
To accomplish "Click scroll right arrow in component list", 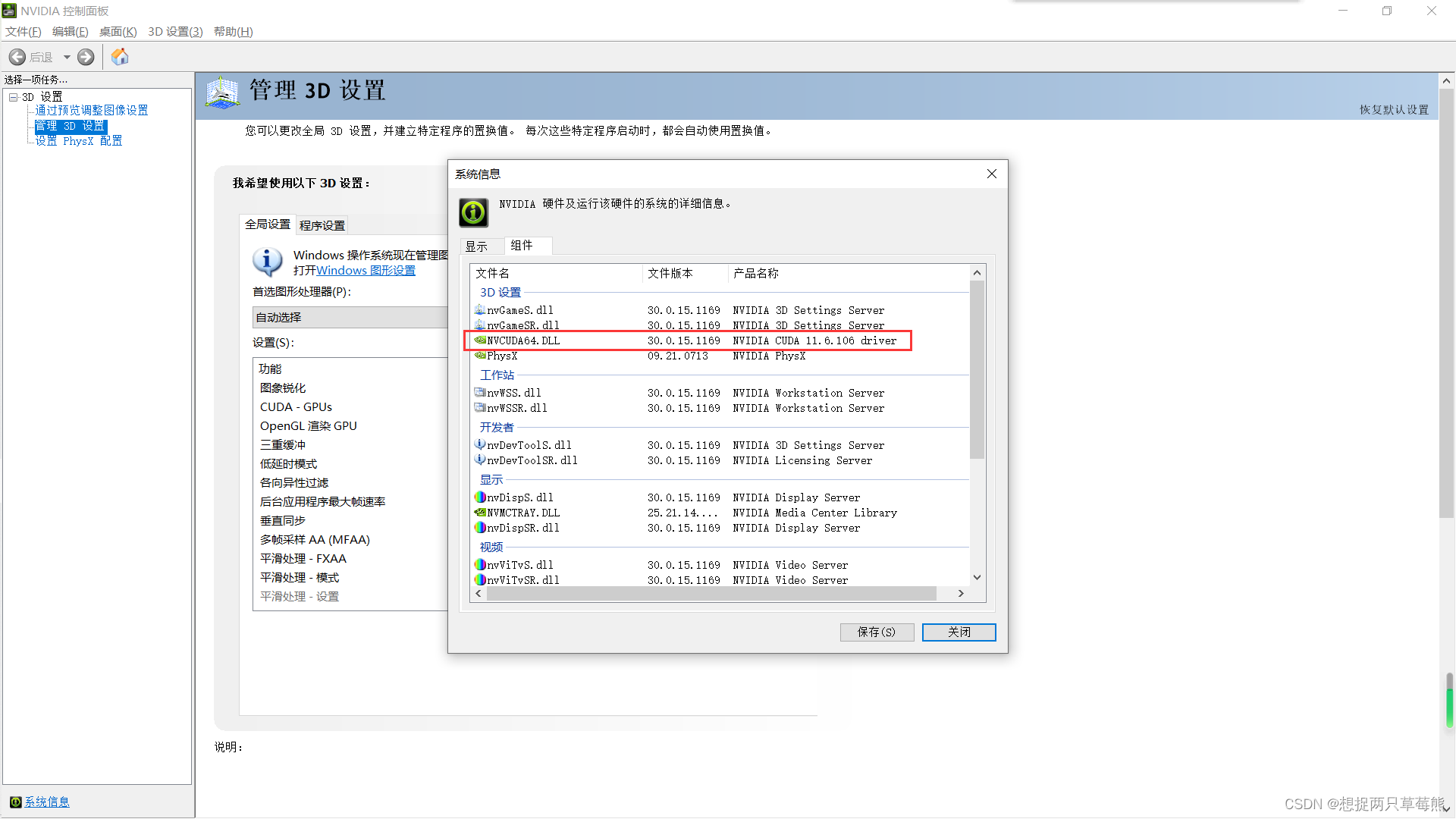I will click(x=961, y=594).
